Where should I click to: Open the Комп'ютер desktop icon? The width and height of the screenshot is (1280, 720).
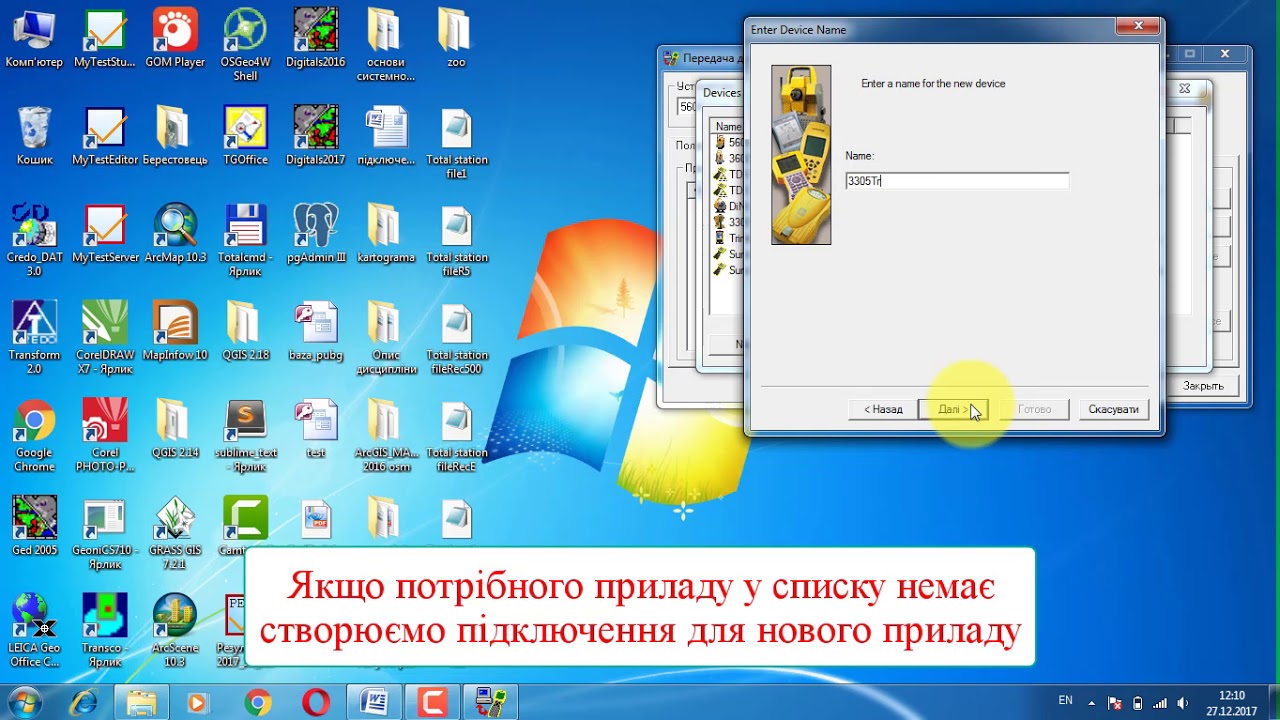tap(34, 39)
